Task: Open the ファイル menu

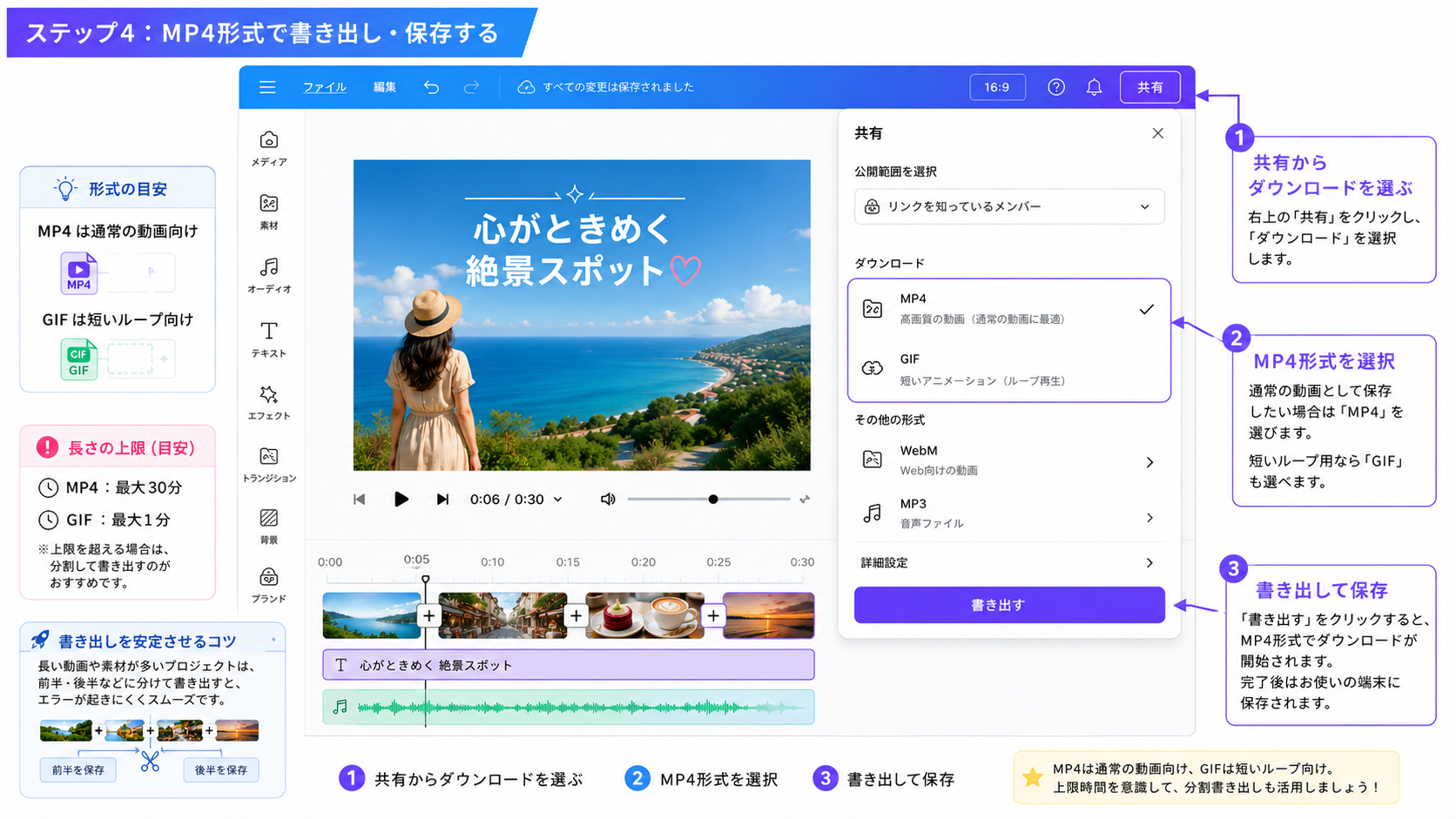Action: click(325, 87)
